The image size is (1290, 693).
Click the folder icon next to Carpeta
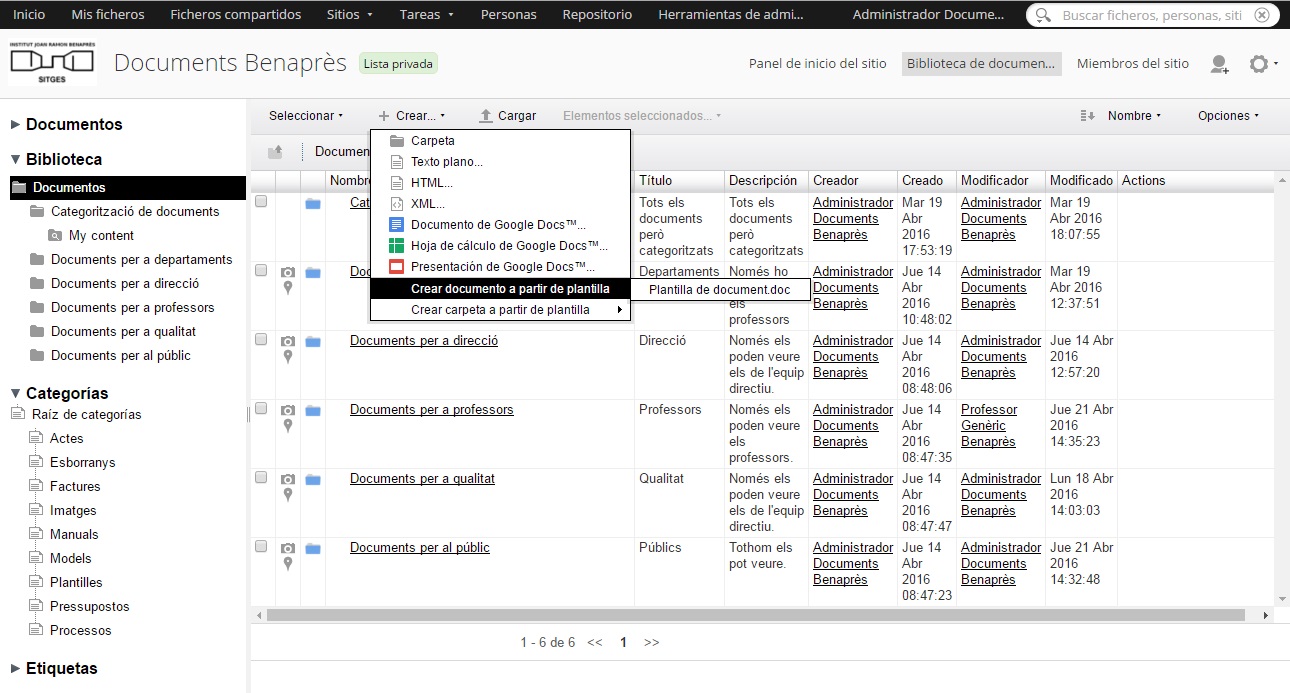[396, 141]
